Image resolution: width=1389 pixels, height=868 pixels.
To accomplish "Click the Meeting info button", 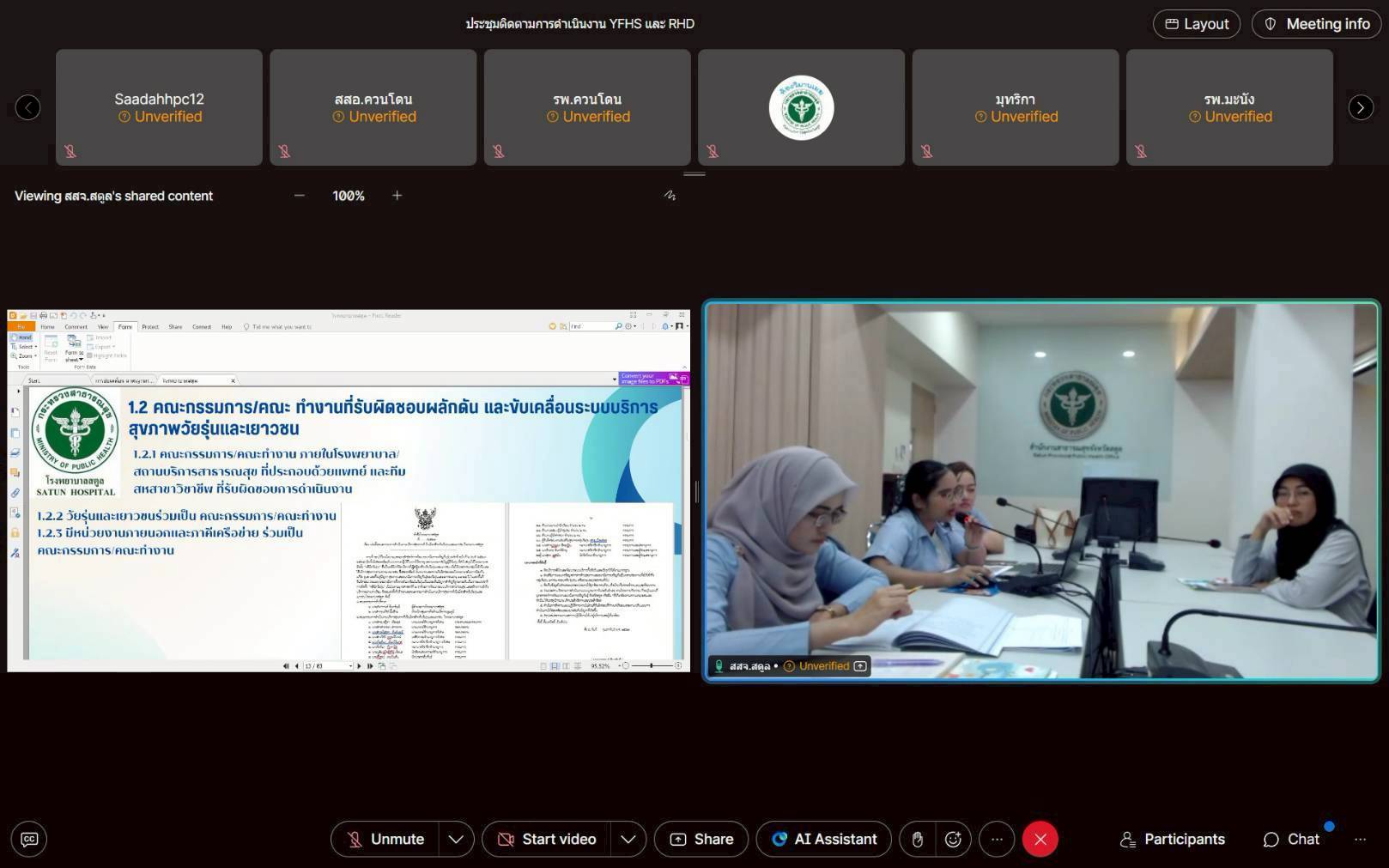I will tap(1316, 24).
